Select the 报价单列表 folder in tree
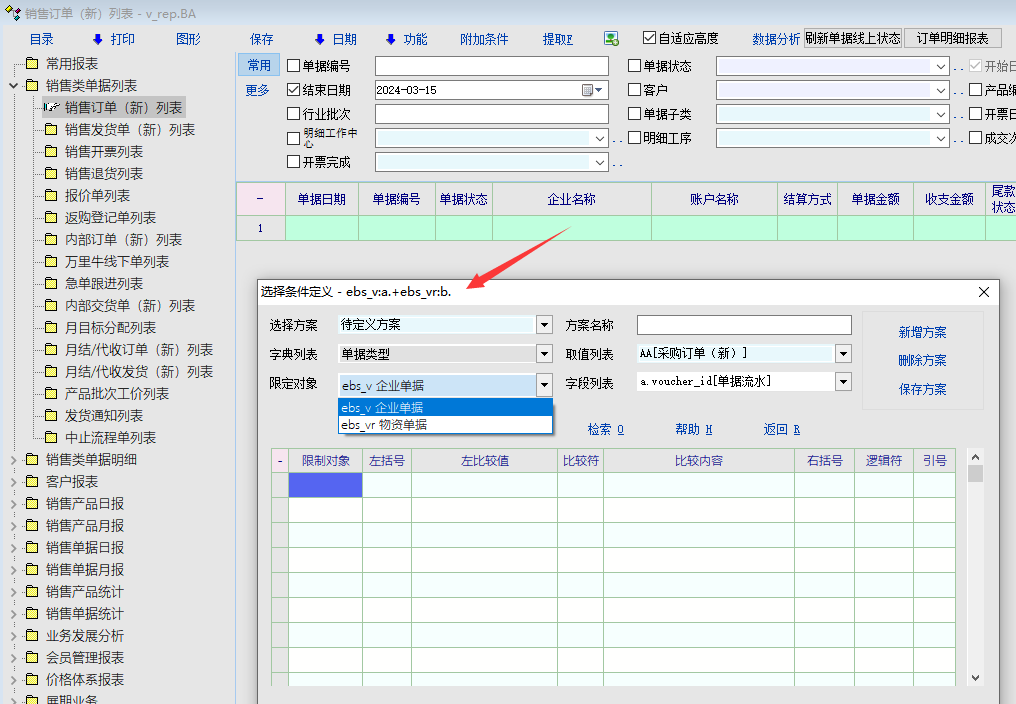 [x=97, y=196]
